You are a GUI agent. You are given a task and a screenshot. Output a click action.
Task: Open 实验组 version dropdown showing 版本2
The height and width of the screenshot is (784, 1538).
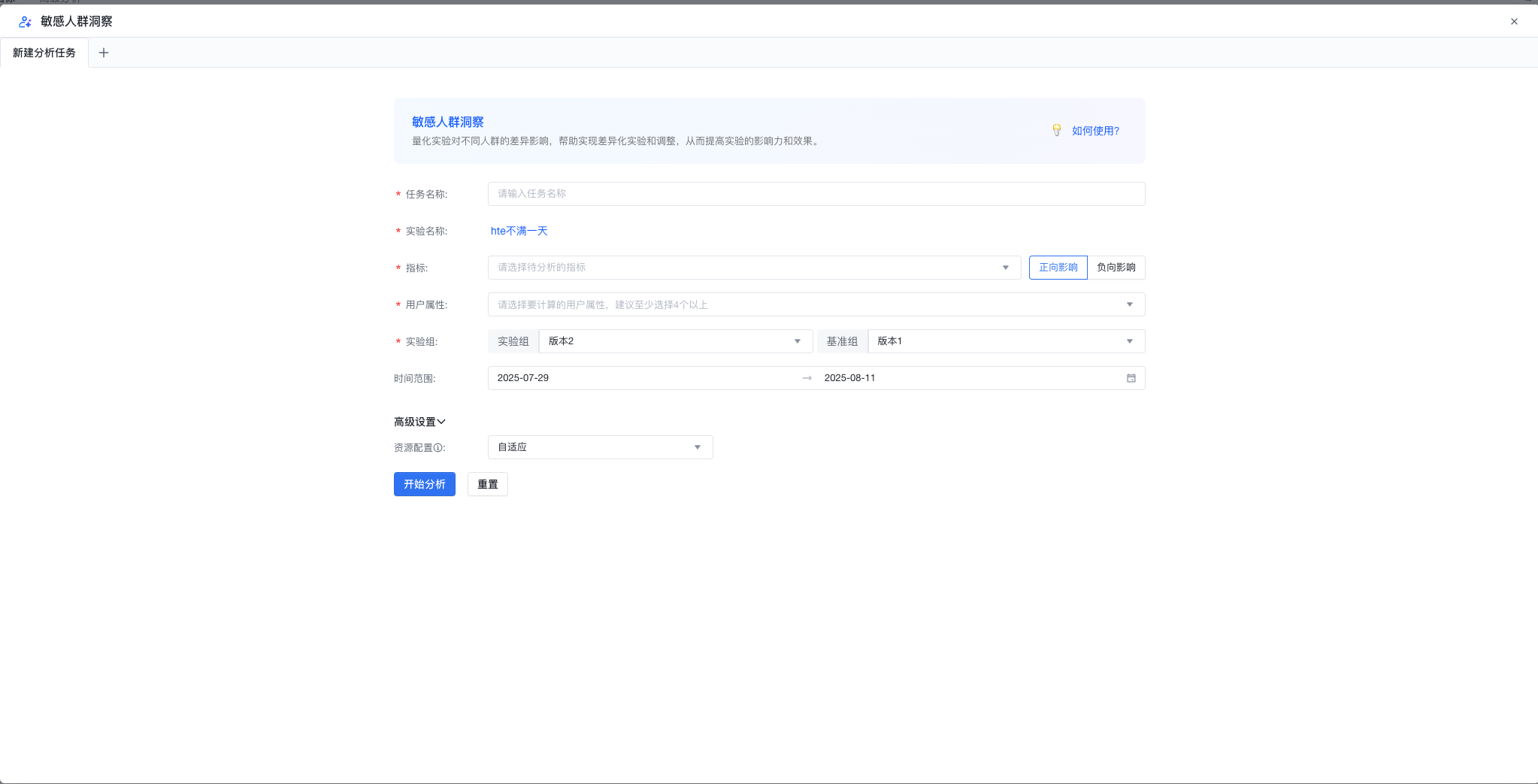tap(675, 341)
